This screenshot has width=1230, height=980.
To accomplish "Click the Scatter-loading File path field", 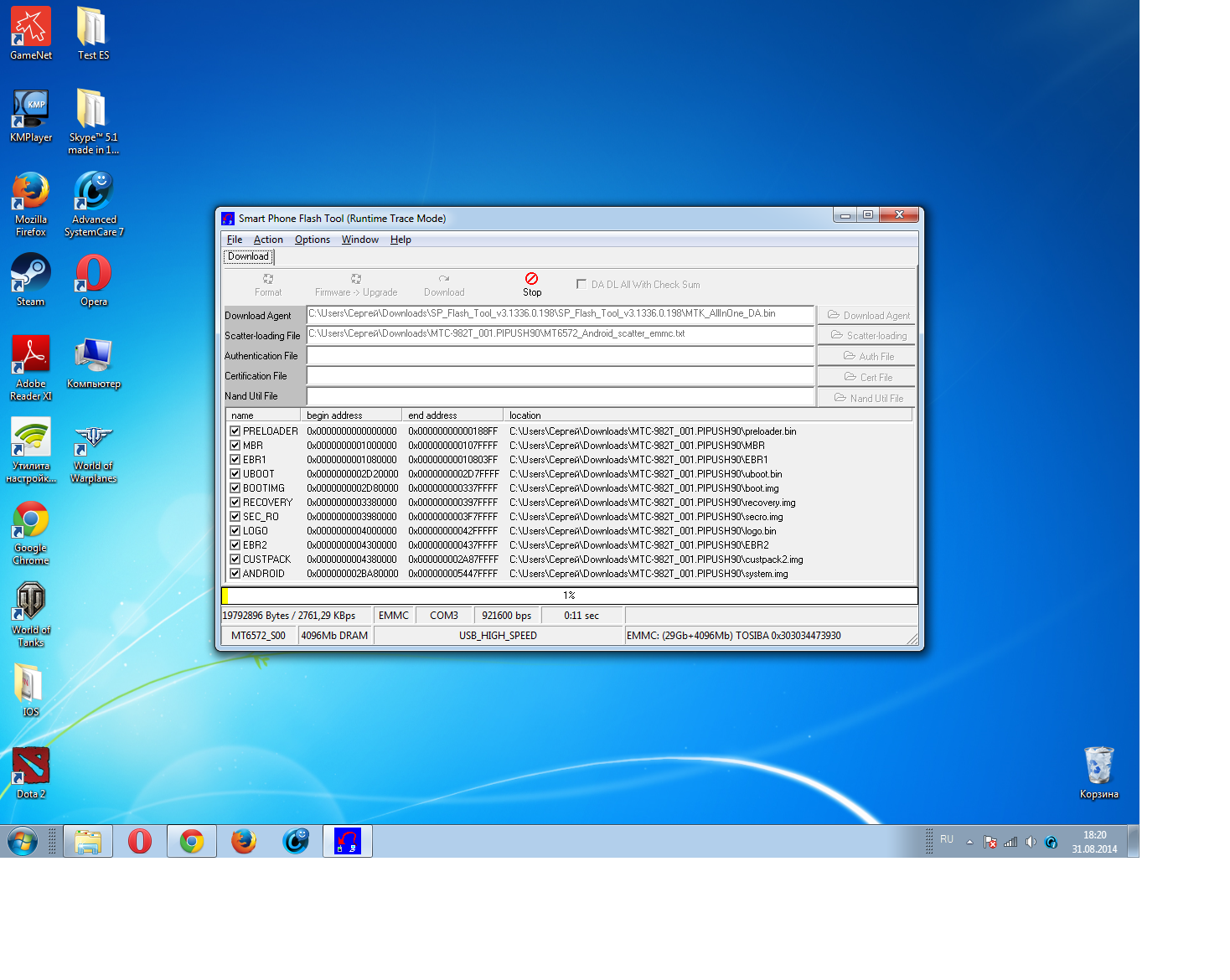I will click(561, 334).
